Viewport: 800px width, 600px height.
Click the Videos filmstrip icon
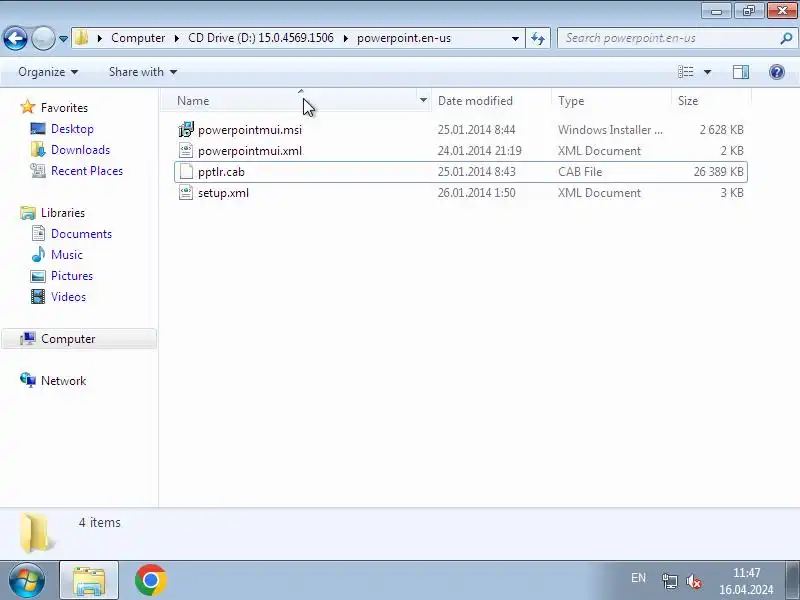pos(38,296)
